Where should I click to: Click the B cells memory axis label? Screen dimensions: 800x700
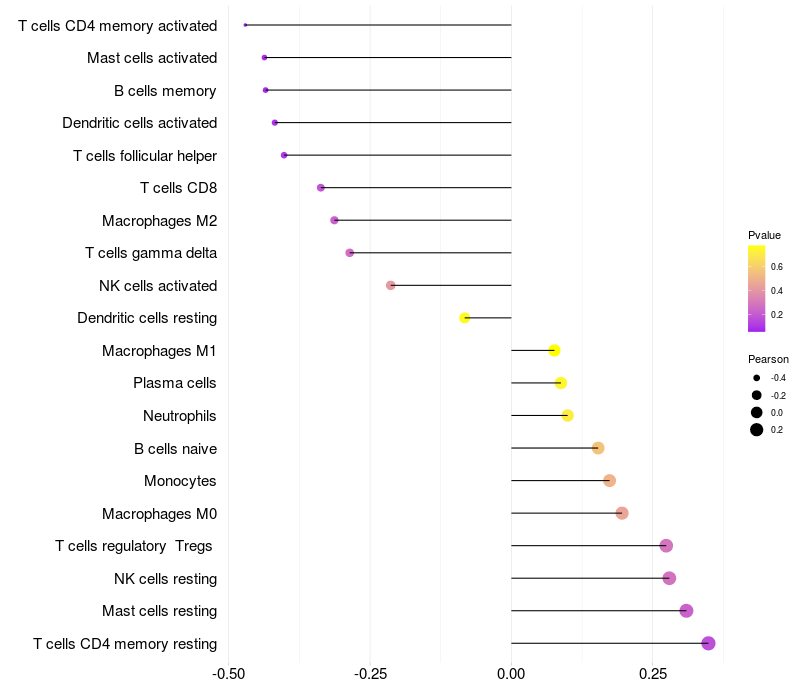165,91
